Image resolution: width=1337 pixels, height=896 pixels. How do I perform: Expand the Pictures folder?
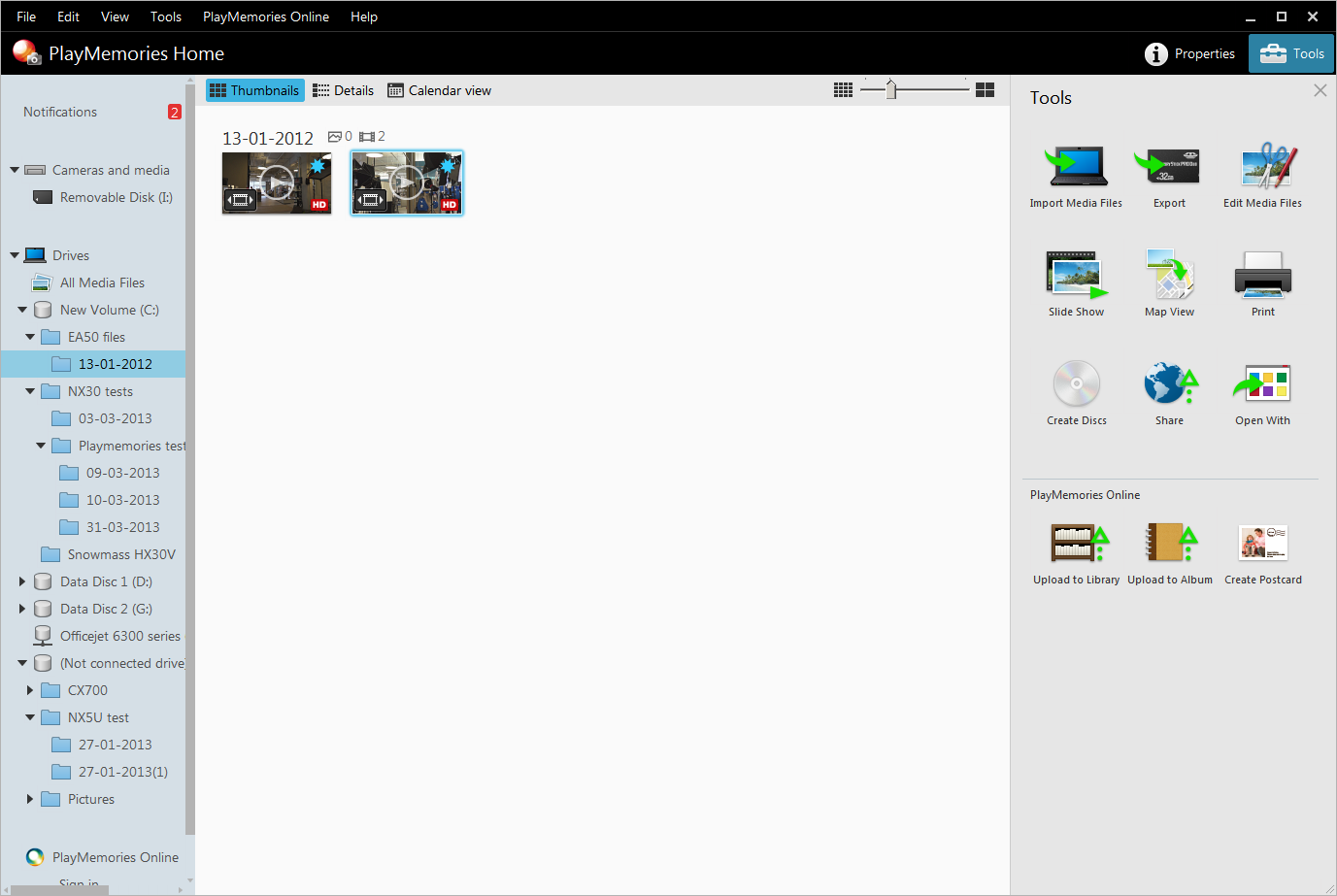pyautogui.click(x=30, y=799)
